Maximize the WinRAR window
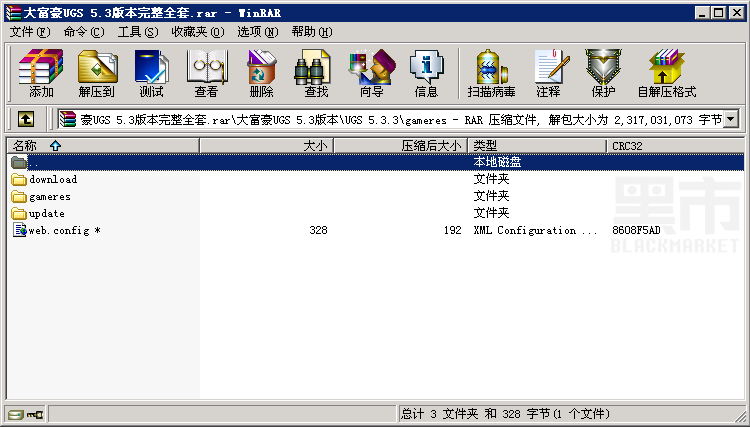This screenshot has height=427, width=750. coord(718,13)
